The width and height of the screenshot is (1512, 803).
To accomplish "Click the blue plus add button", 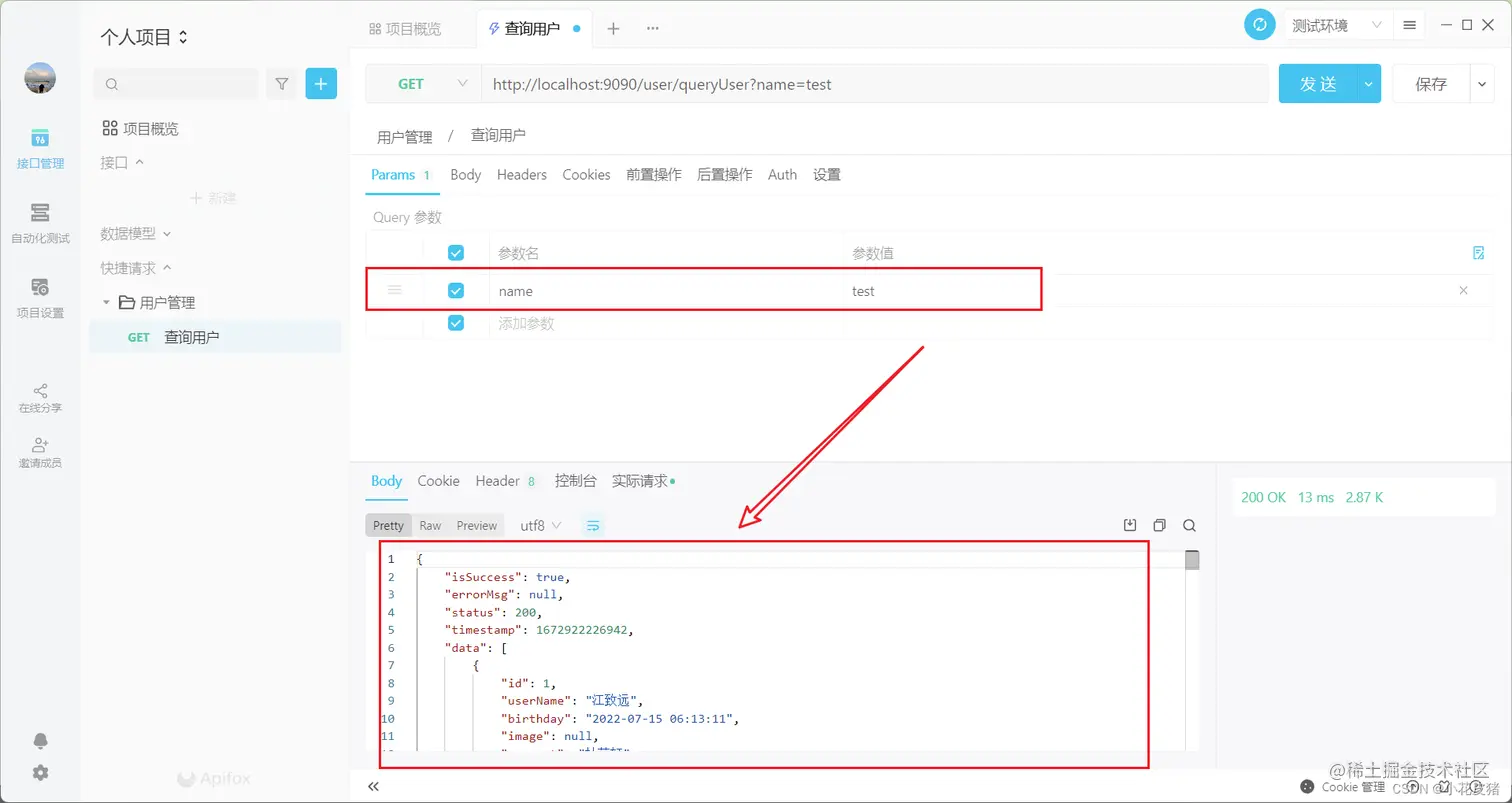I will [321, 84].
